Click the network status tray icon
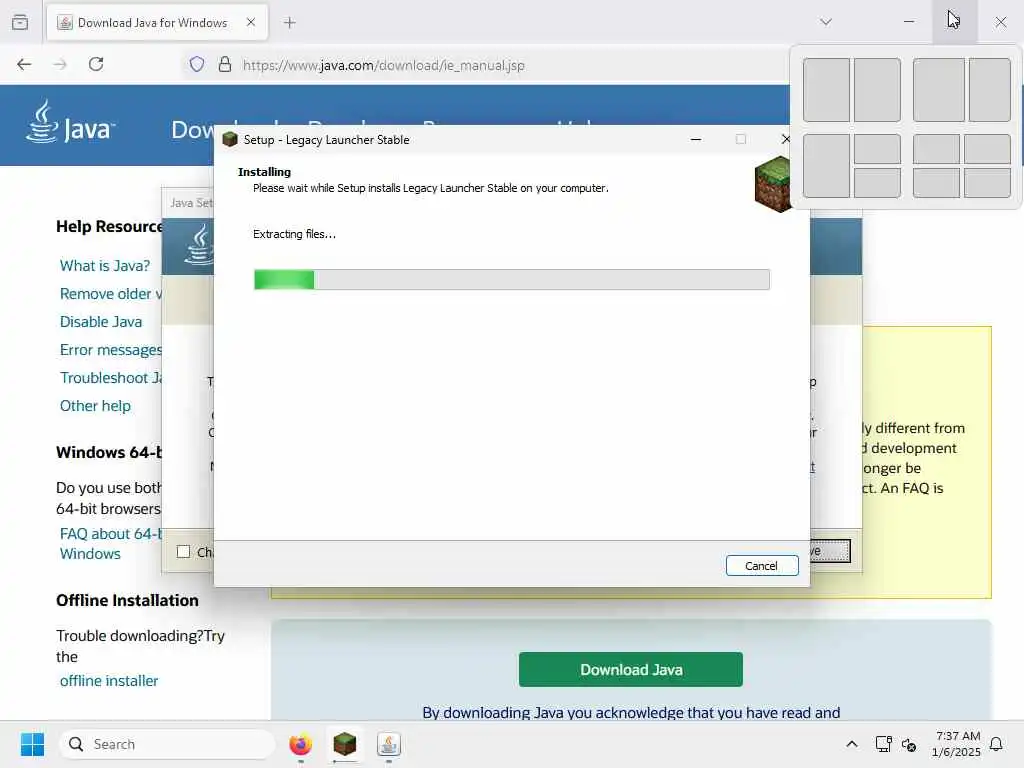This screenshot has height=768, width=1024. point(884,744)
